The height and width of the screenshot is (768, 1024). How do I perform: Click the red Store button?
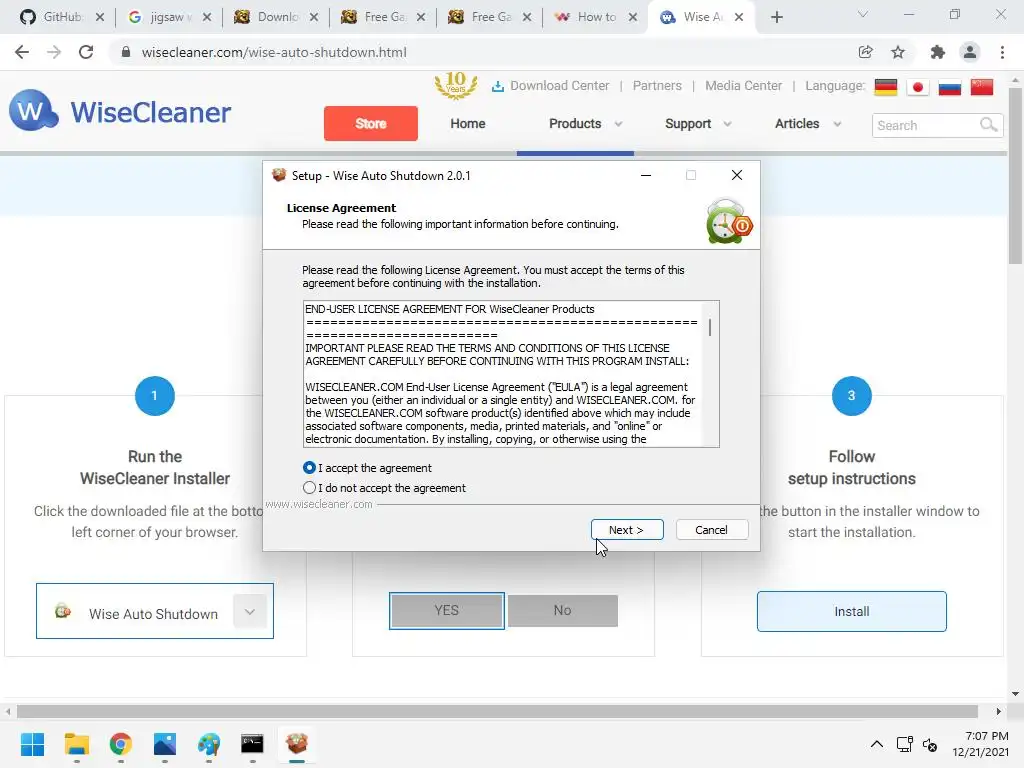[370, 123]
